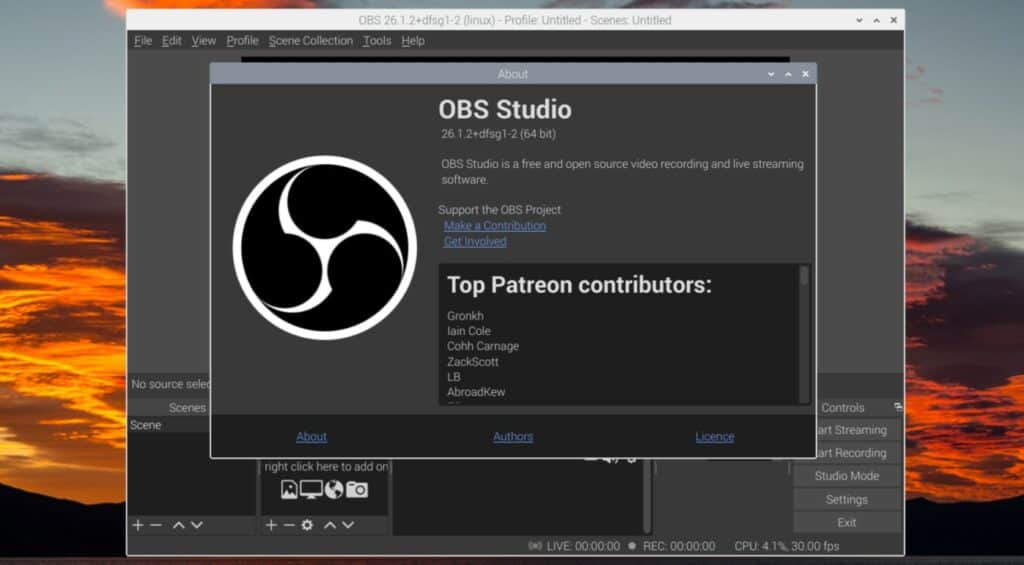Screen dimensions: 1024x565
Task: Click the image source icon in Sources
Action: [x=289, y=489]
